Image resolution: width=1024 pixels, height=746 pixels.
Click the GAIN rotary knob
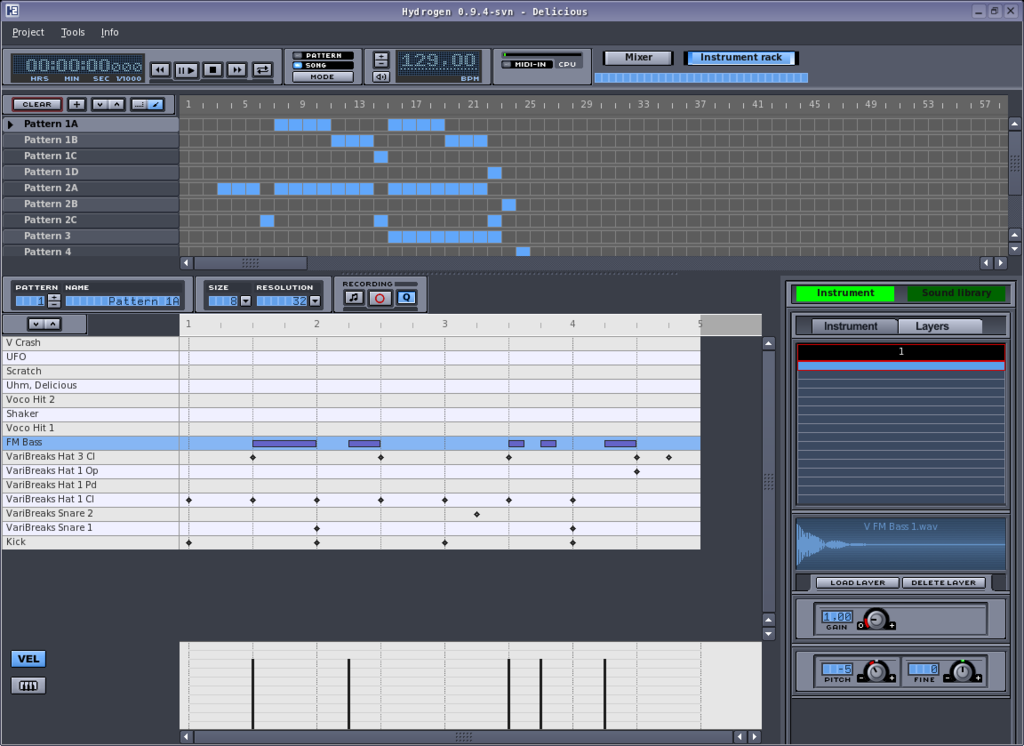pos(876,620)
